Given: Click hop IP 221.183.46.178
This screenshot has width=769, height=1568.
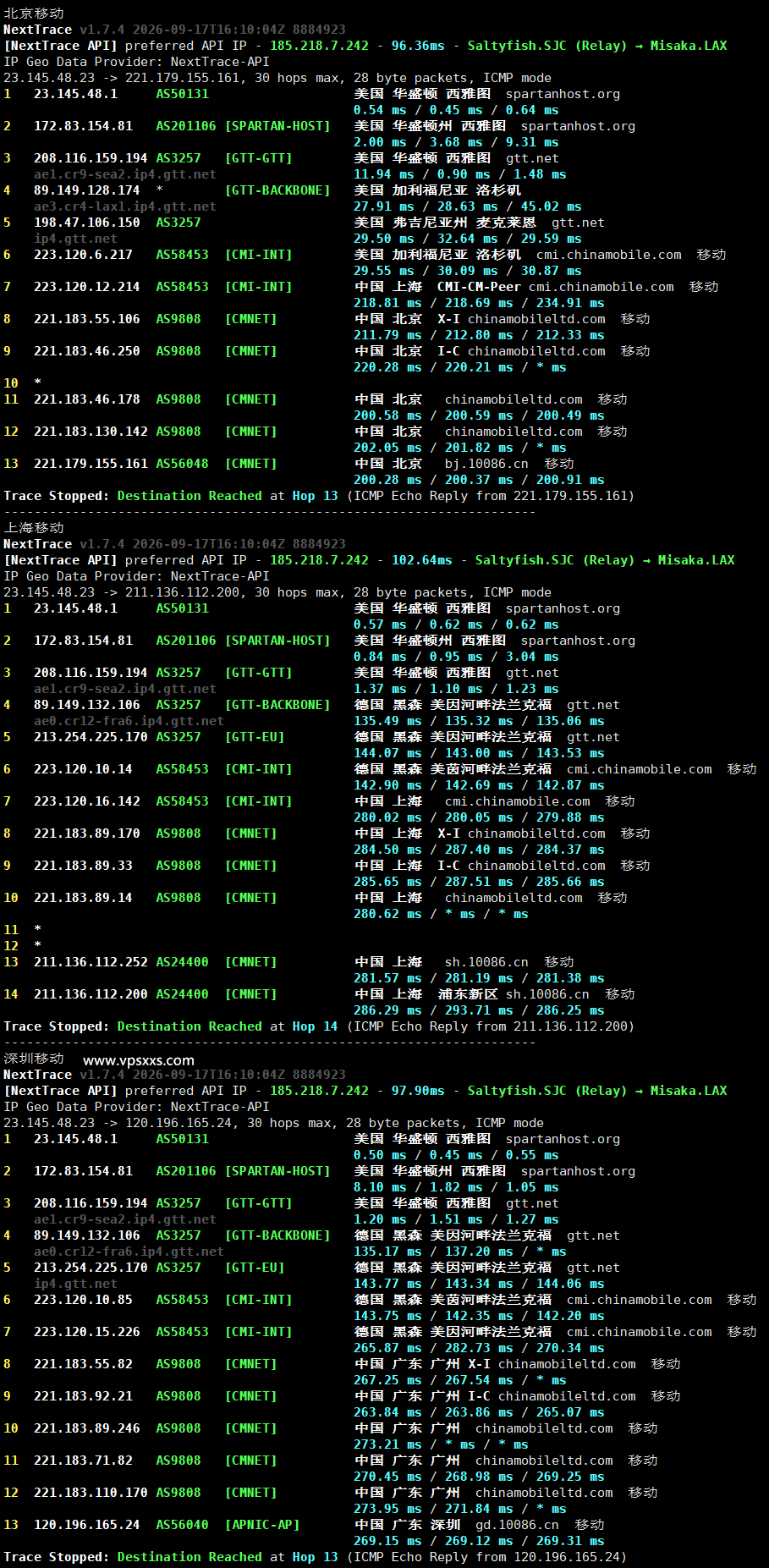Looking at the screenshot, I should click(x=87, y=399).
